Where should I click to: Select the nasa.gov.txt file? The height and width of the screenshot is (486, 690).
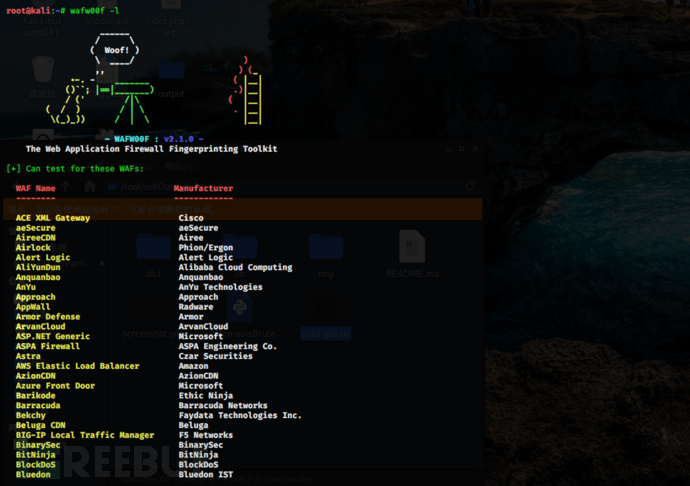coord(326,334)
